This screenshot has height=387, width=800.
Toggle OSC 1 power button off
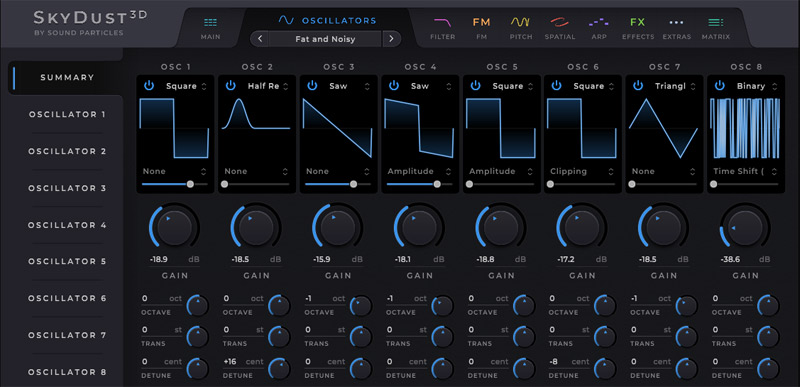tap(148, 86)
